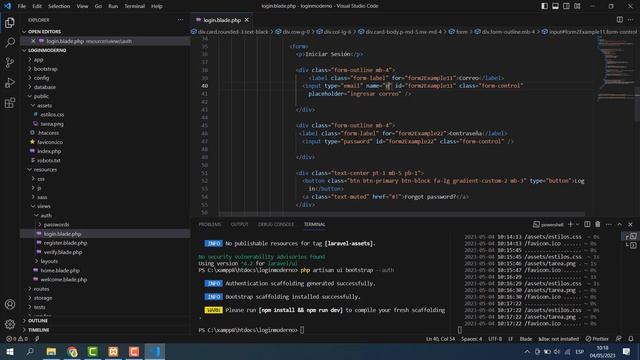Open the Extensions view
The image size is (640, 360).
(10, 102)
